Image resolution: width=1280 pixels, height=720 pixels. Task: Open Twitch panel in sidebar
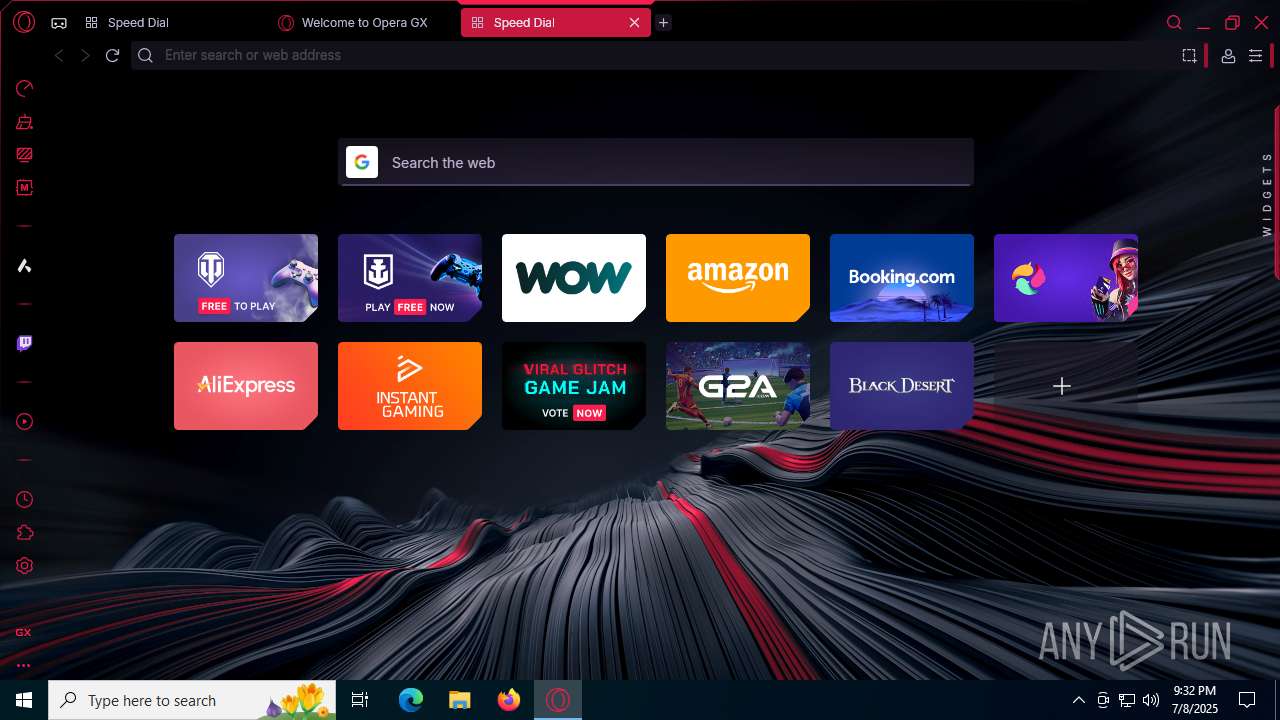(x=24, y=343)
